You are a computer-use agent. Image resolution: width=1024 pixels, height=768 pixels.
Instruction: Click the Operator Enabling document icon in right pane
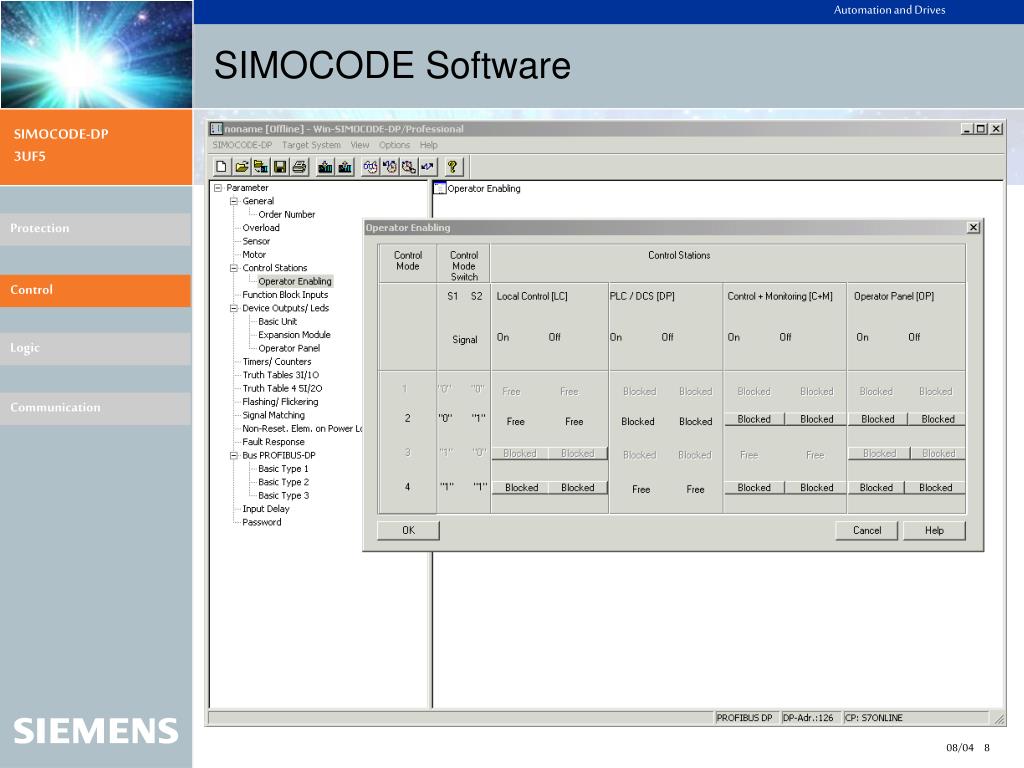440,188
